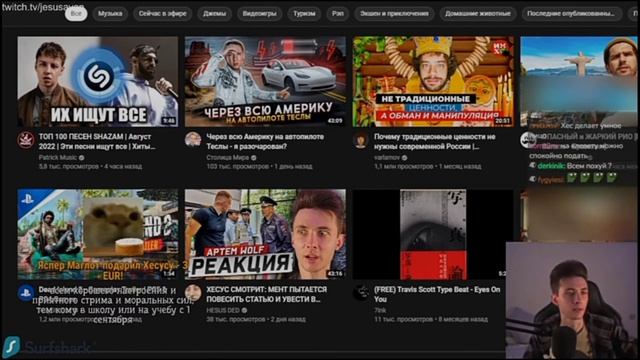Open the 'ИХ ИЩУТ ВСЕ' Shazam video thumbnail
Viewport: 640px width, 360px height.
point(98,82)
